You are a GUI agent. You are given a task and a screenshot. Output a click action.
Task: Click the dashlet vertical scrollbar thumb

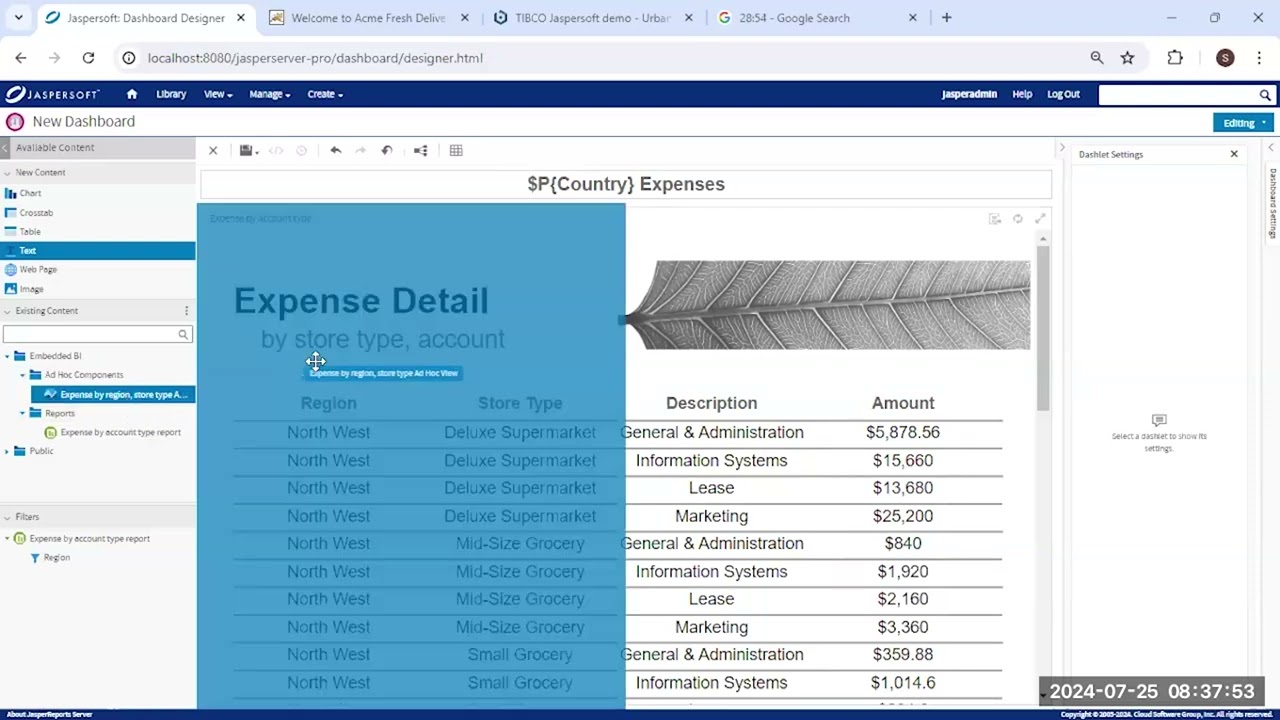1043,326
